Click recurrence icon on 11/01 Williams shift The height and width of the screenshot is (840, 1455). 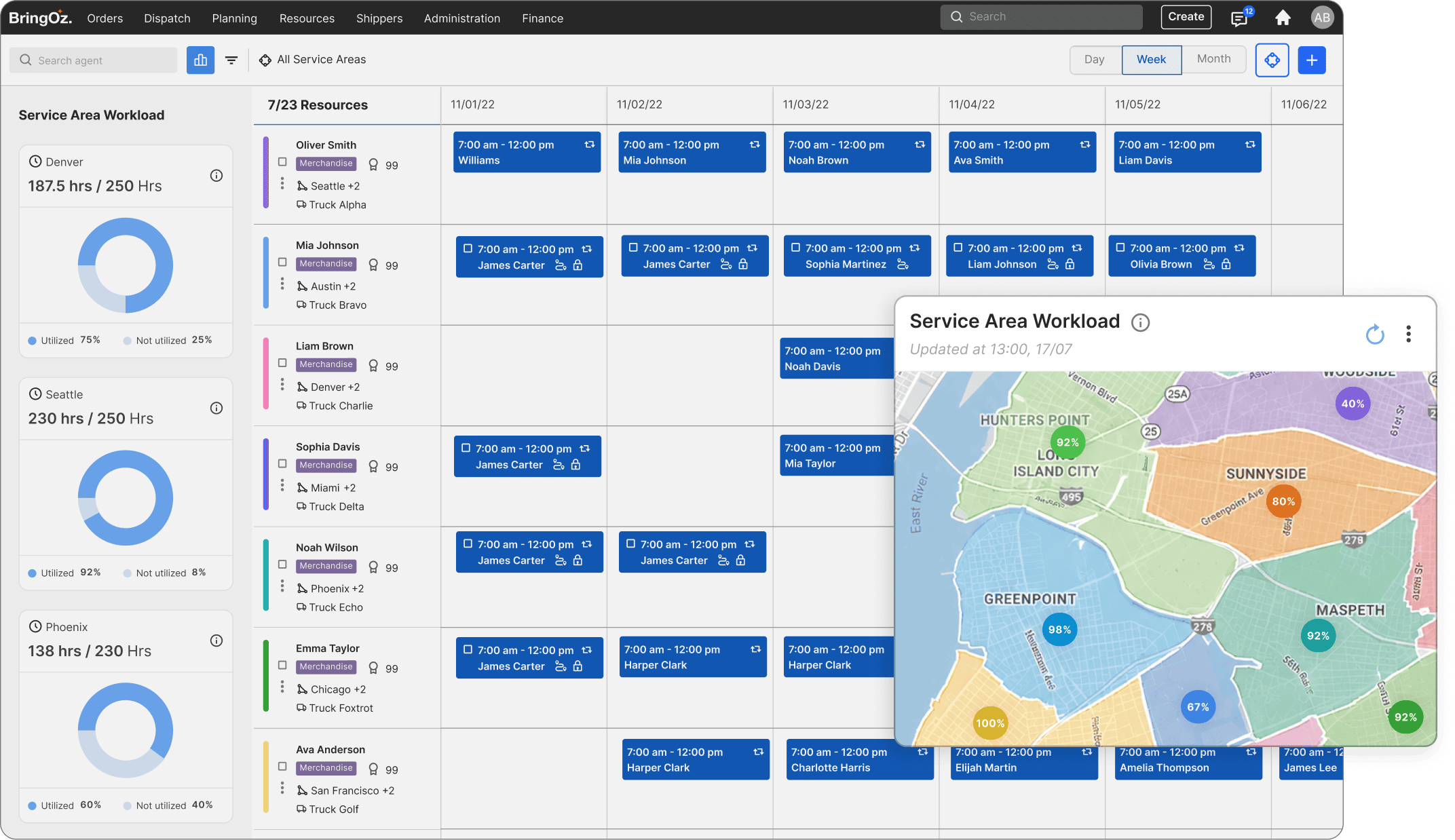pyautogui.click(x=589, y=145)
